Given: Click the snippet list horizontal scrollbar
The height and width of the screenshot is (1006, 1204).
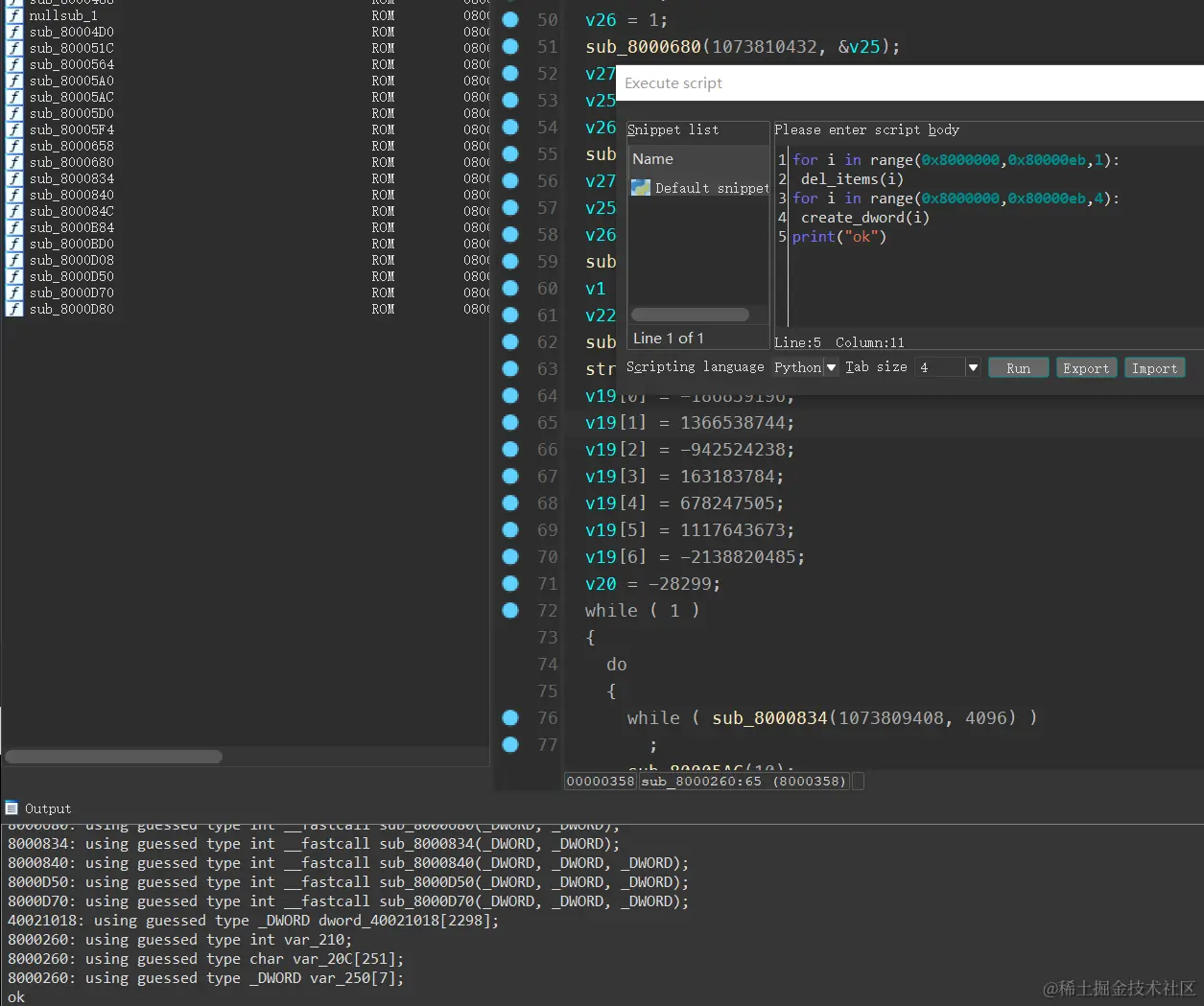Looking at the screenshot, I should click(x=690, y=315).
